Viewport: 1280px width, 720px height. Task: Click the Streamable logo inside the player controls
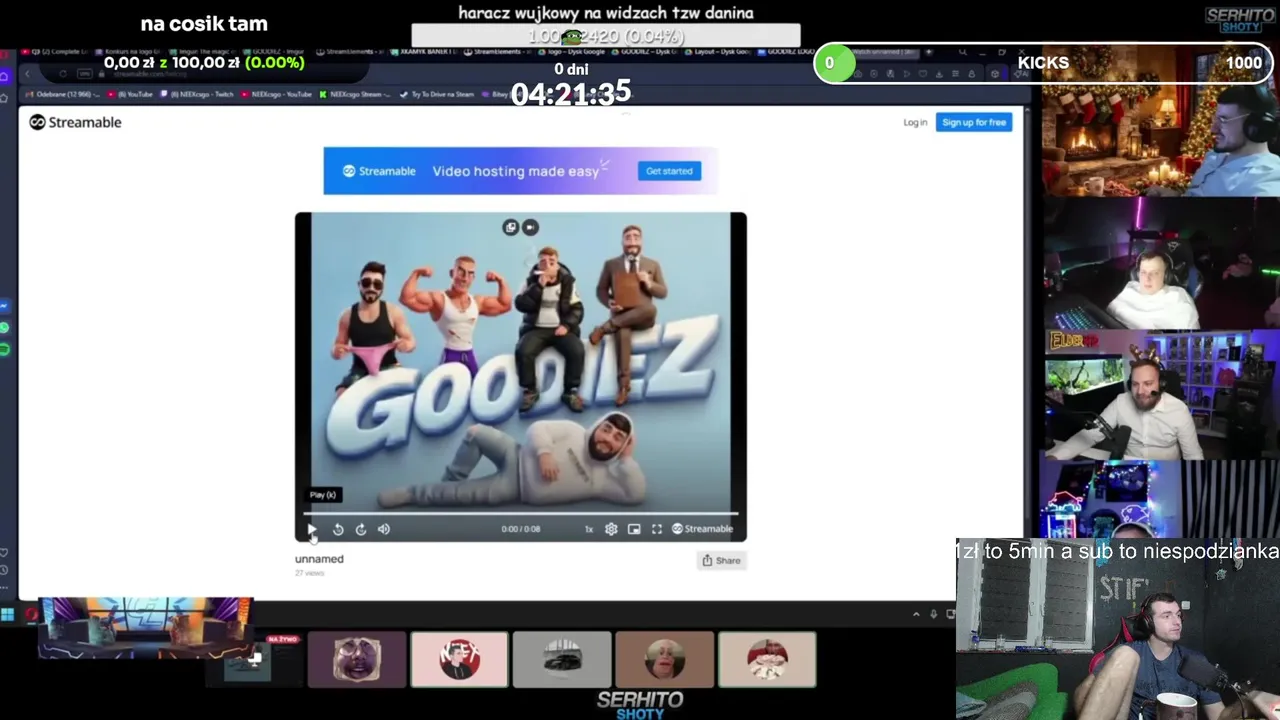(x=702, y=529)
